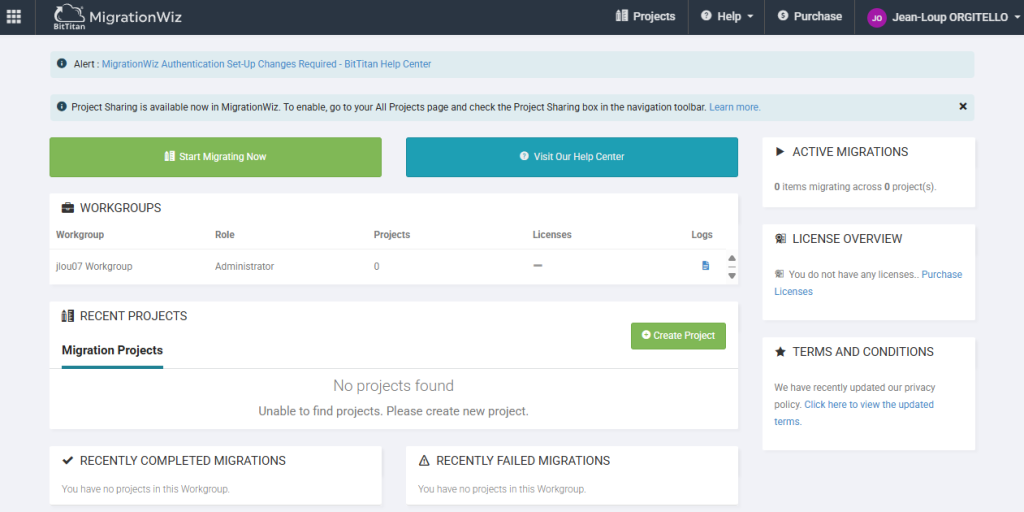1024x512 pixels.
Task: Click Recently Completed Migrations checkmark icon
Action: click(67, 461)
